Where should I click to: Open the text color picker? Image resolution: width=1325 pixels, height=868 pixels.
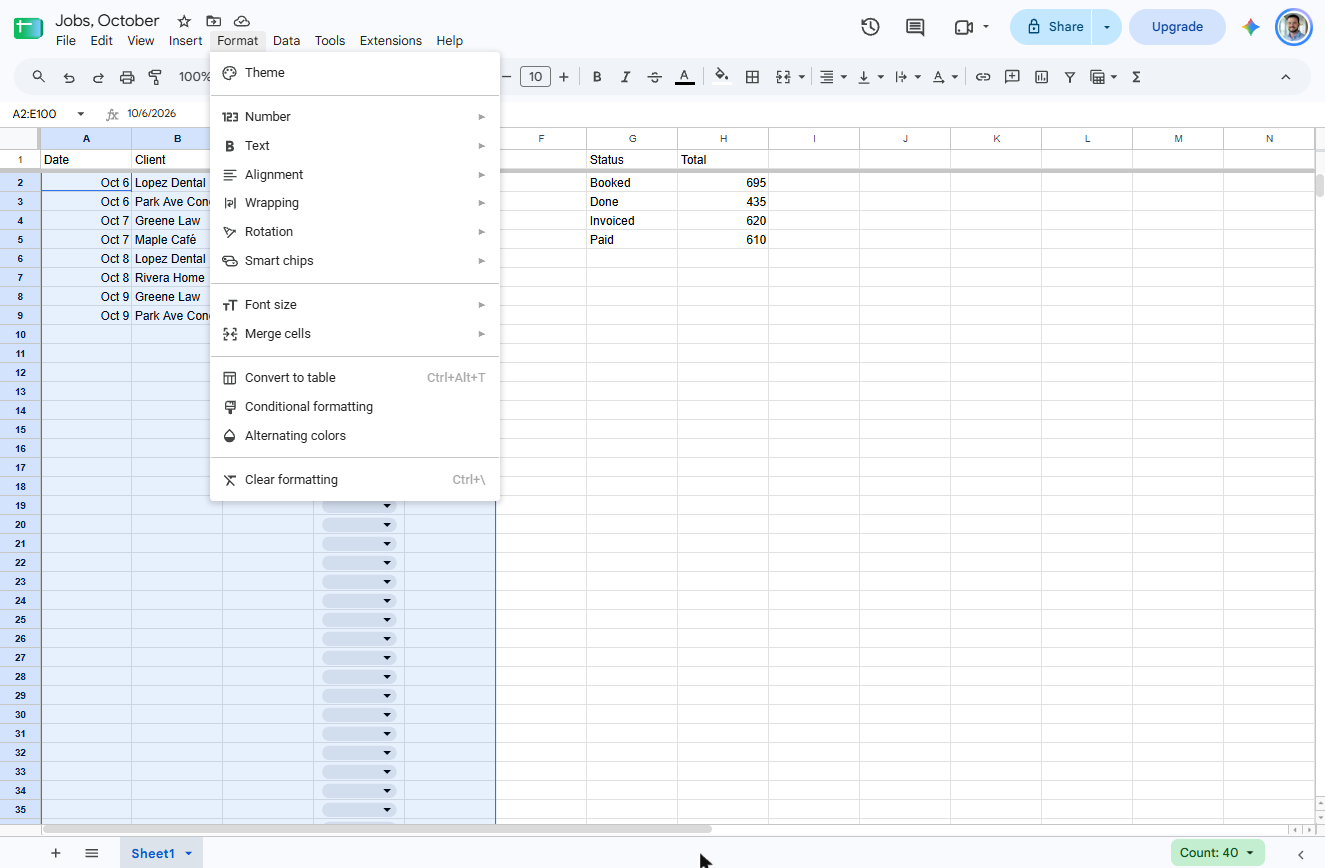(685, 77)
